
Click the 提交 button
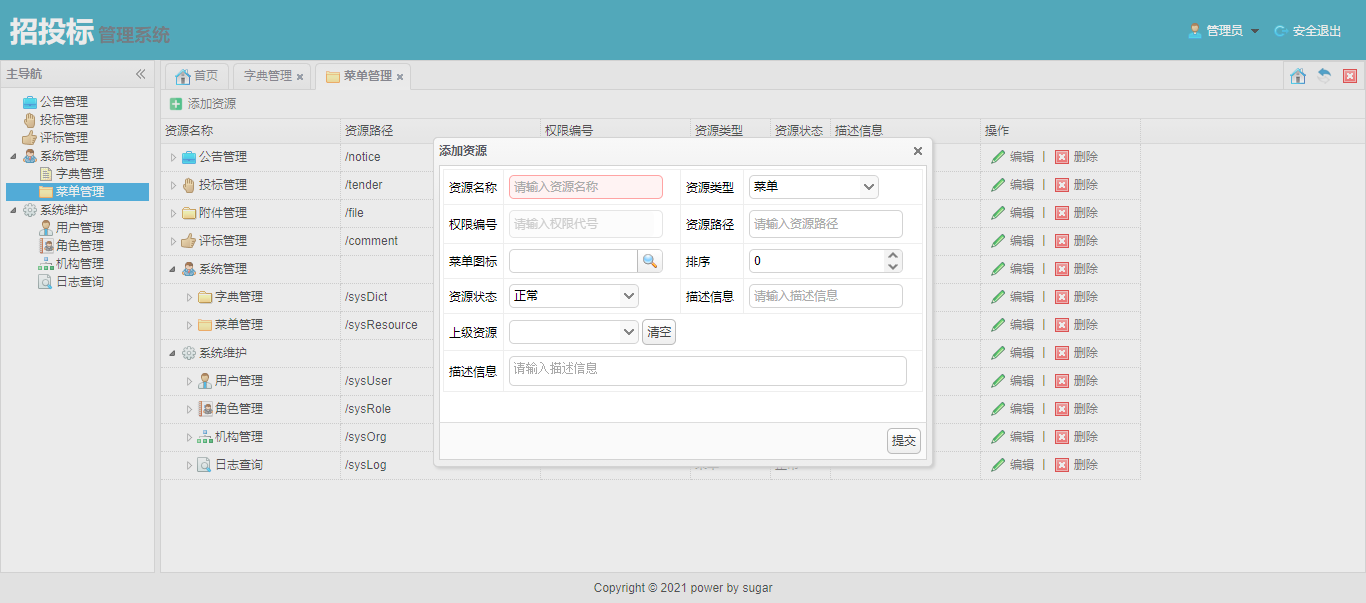pyautogui.click(x=904, y=441)
